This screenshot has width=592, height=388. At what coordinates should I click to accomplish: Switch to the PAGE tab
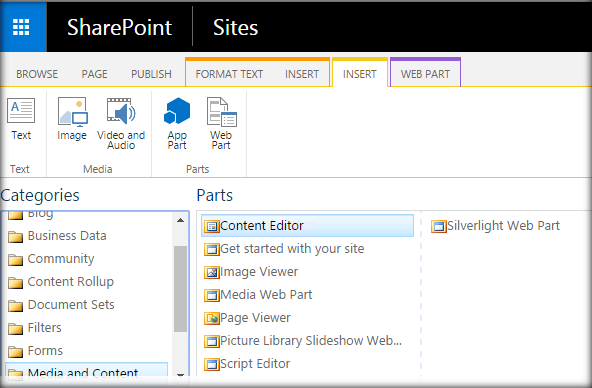coord(94,74)
